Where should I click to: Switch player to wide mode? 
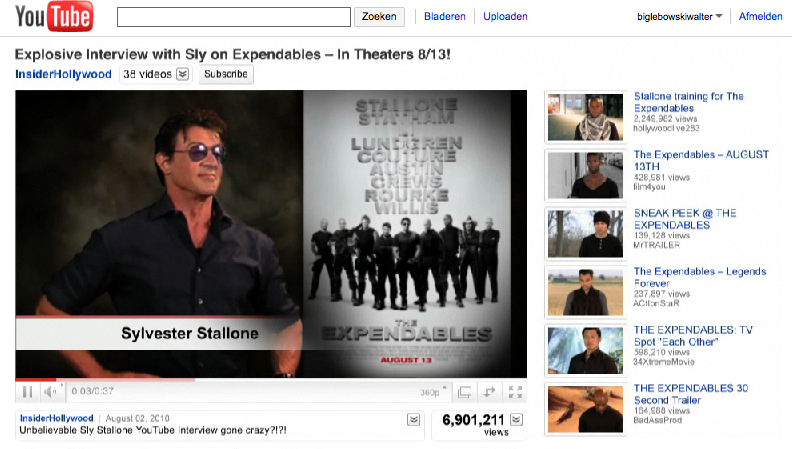click(x=465, y=392)
